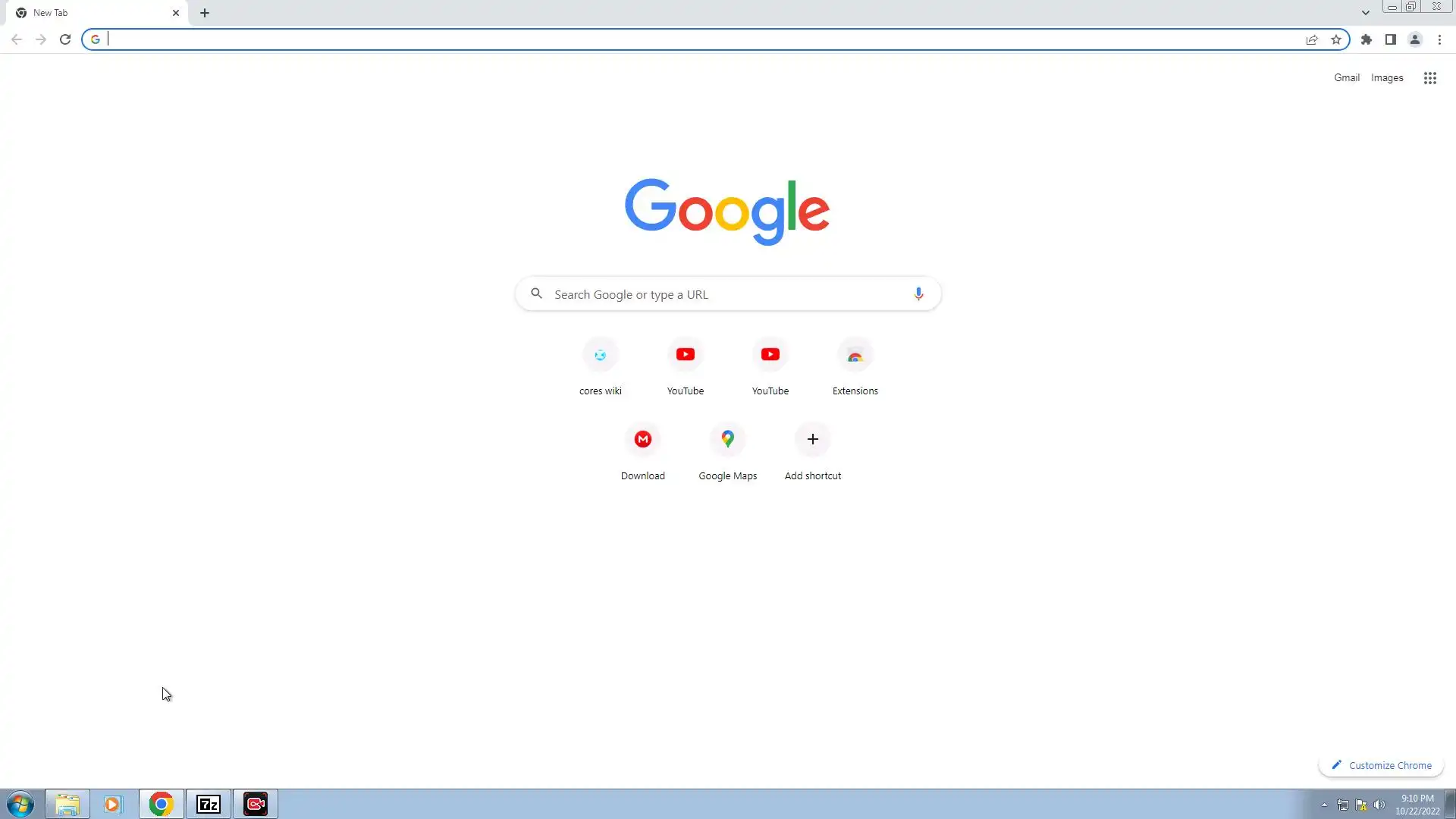Open the Download shortcut
This screenshot has height=819, width=1456.
click(642, 440)
